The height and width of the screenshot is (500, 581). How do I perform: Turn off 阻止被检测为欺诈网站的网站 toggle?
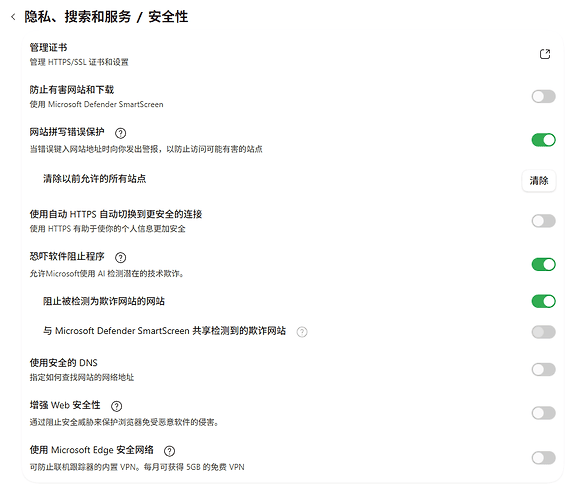click(x=544, y=301)
